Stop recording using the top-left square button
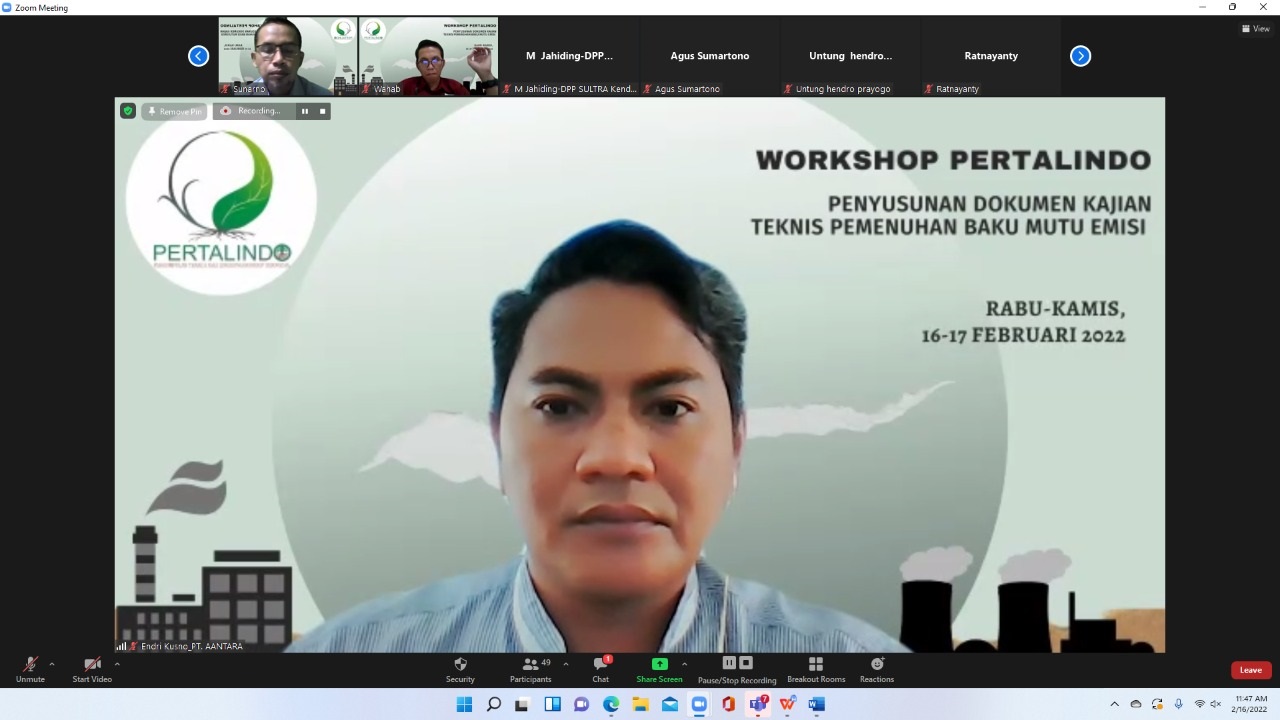The height and width of the screenshot is (720, 1280). [322, 111]
